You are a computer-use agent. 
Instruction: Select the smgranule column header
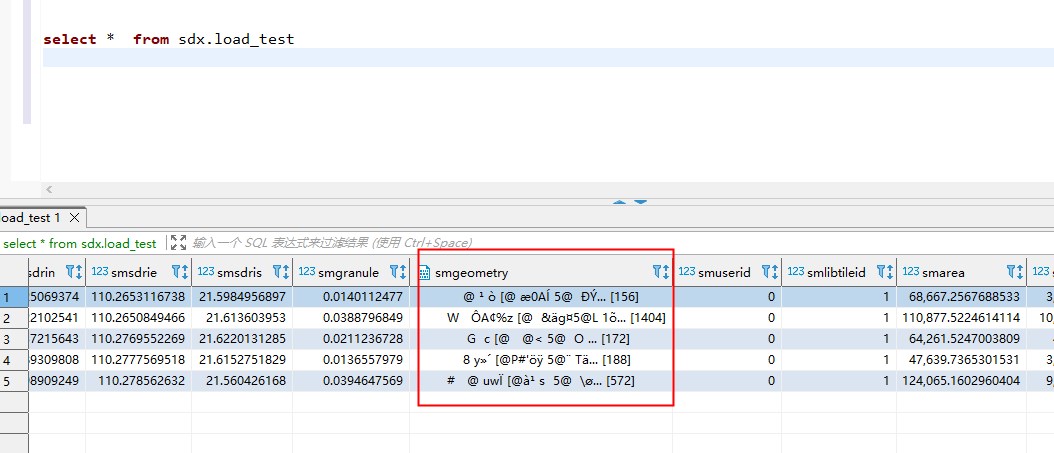coord(351,272)
